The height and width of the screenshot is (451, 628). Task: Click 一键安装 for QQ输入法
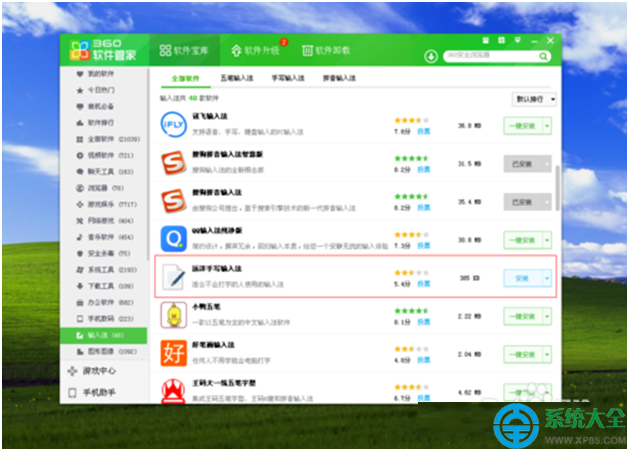tap(523, 240)
